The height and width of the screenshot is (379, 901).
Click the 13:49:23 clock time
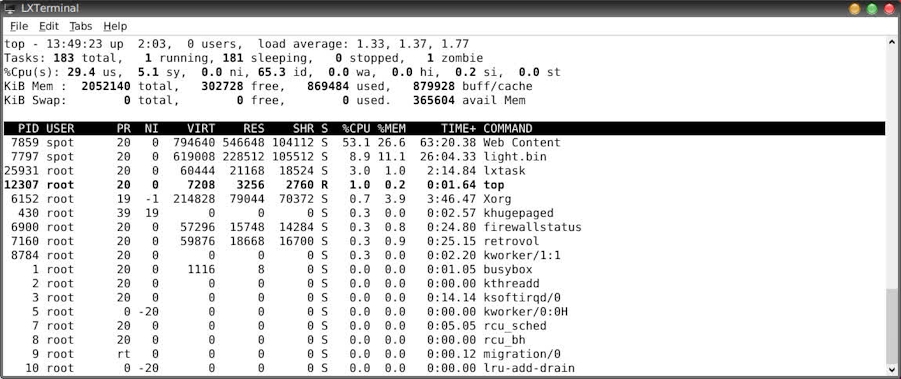[74, 44]
